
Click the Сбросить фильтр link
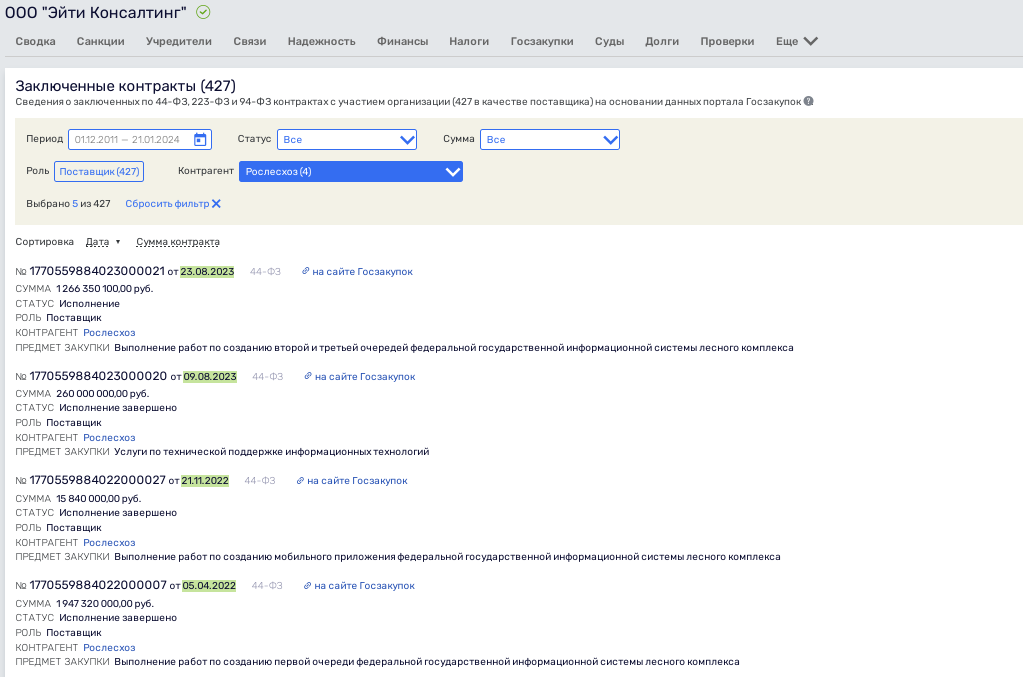coord(167,203)
